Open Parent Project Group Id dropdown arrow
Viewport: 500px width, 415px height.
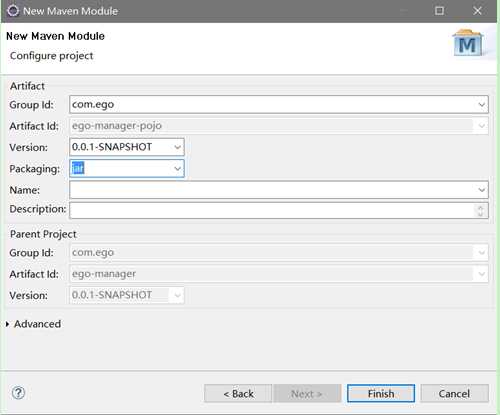coord(482,253)
